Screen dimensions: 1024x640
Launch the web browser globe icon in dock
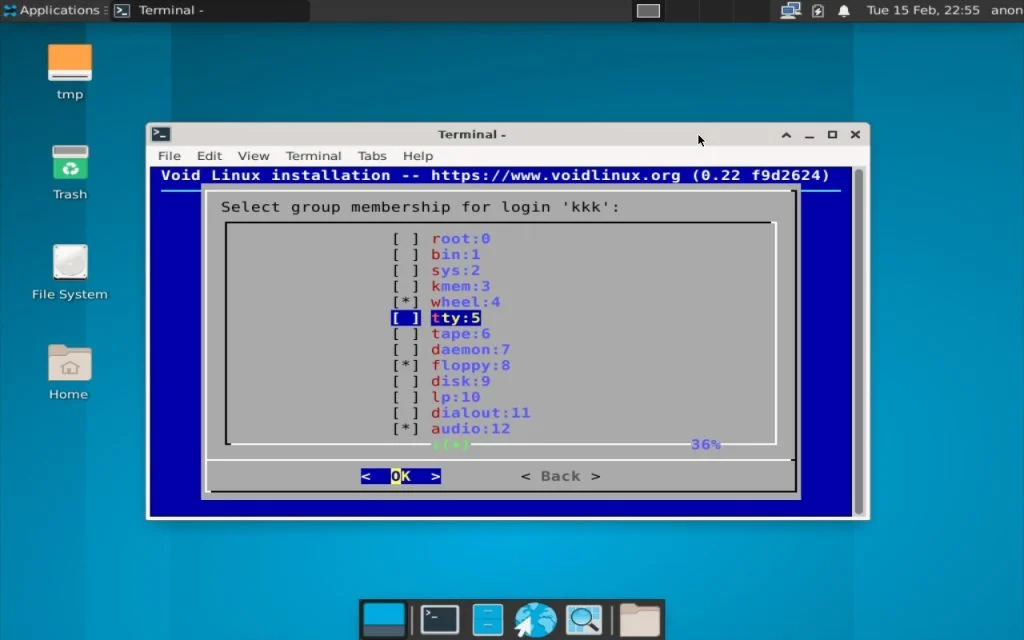pyautogui.click(x=535, y=619)
